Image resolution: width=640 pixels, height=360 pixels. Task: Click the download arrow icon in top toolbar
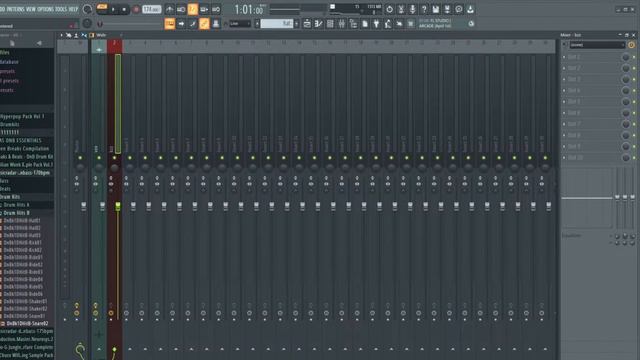(470, 9)
